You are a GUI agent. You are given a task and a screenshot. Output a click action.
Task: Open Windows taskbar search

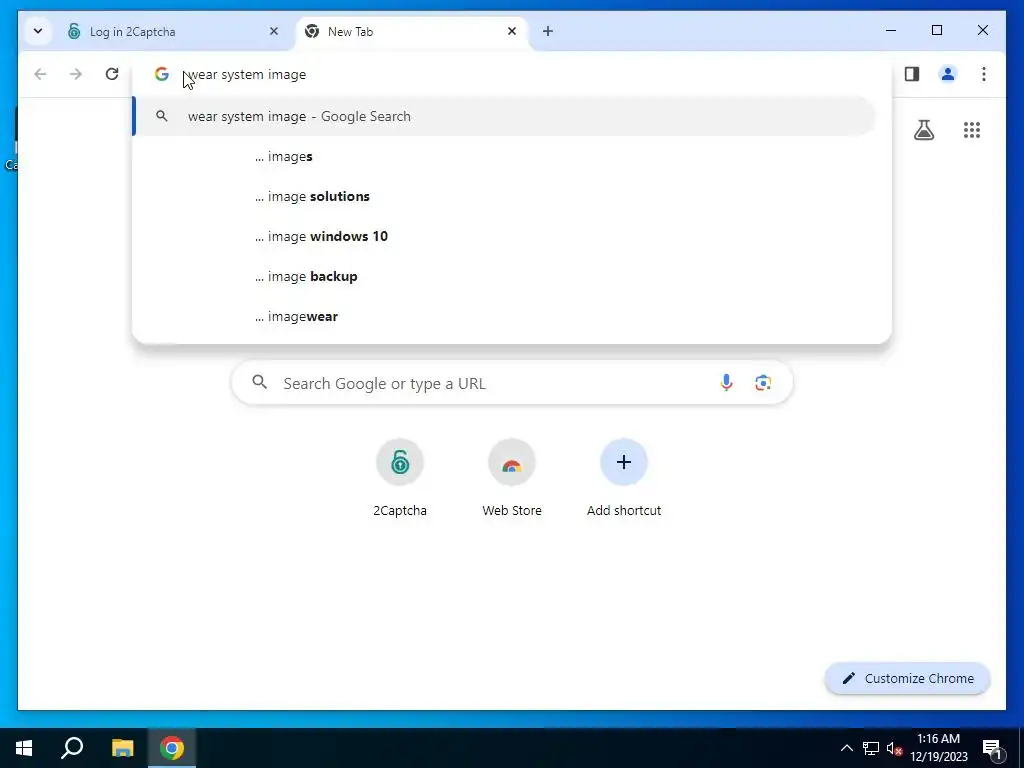pyautogui.click(x=72, y=748)
